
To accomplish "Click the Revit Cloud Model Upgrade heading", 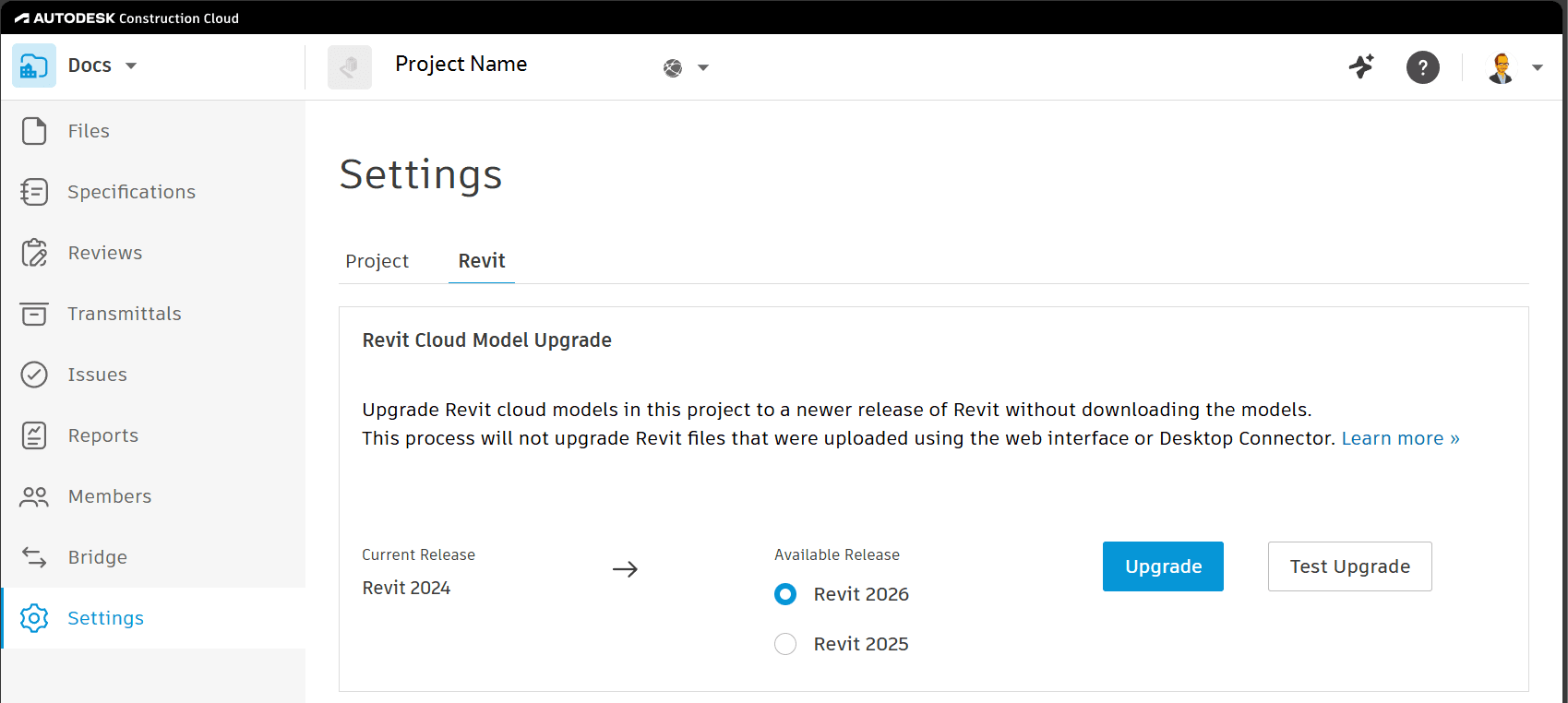I will coord(487,340).
